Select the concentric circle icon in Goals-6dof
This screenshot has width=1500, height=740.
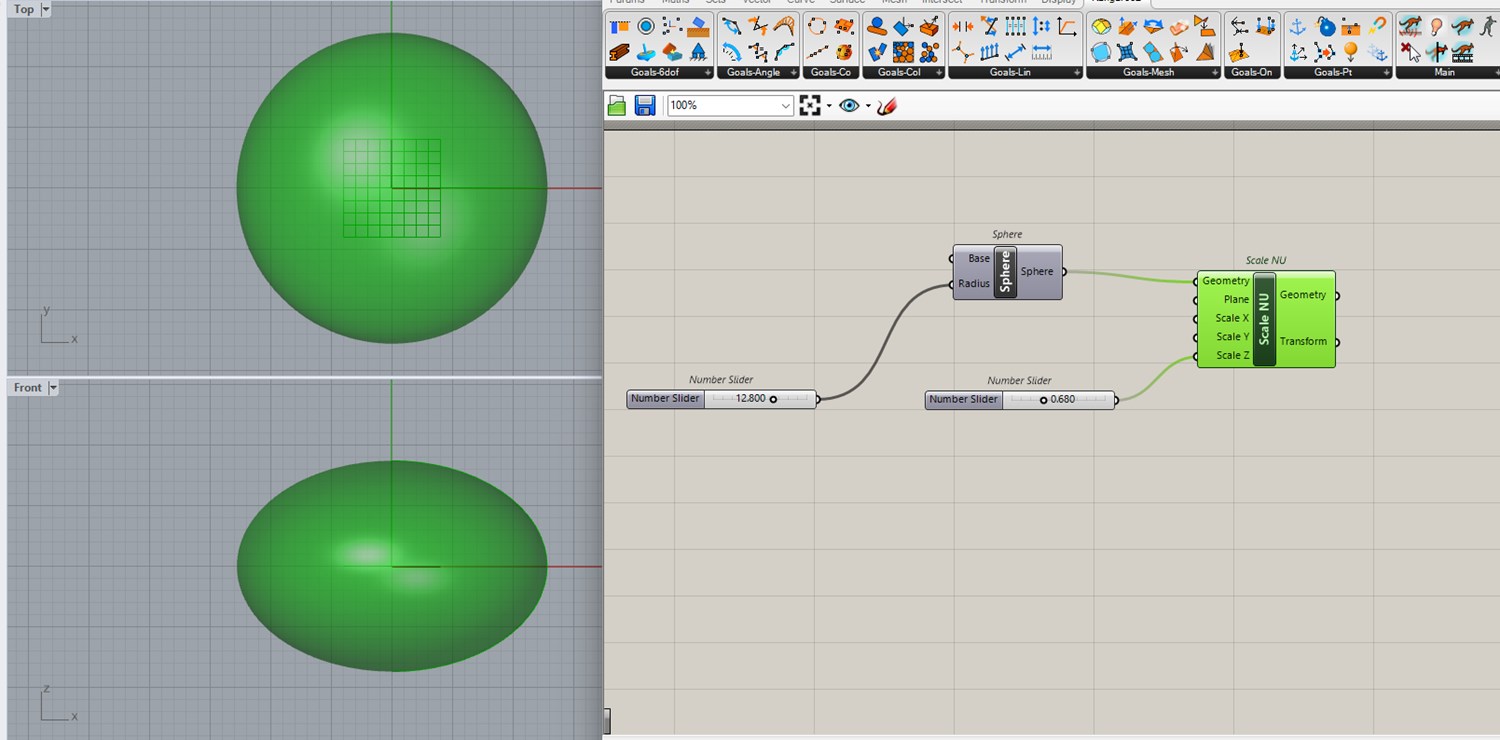pos(646,26)
